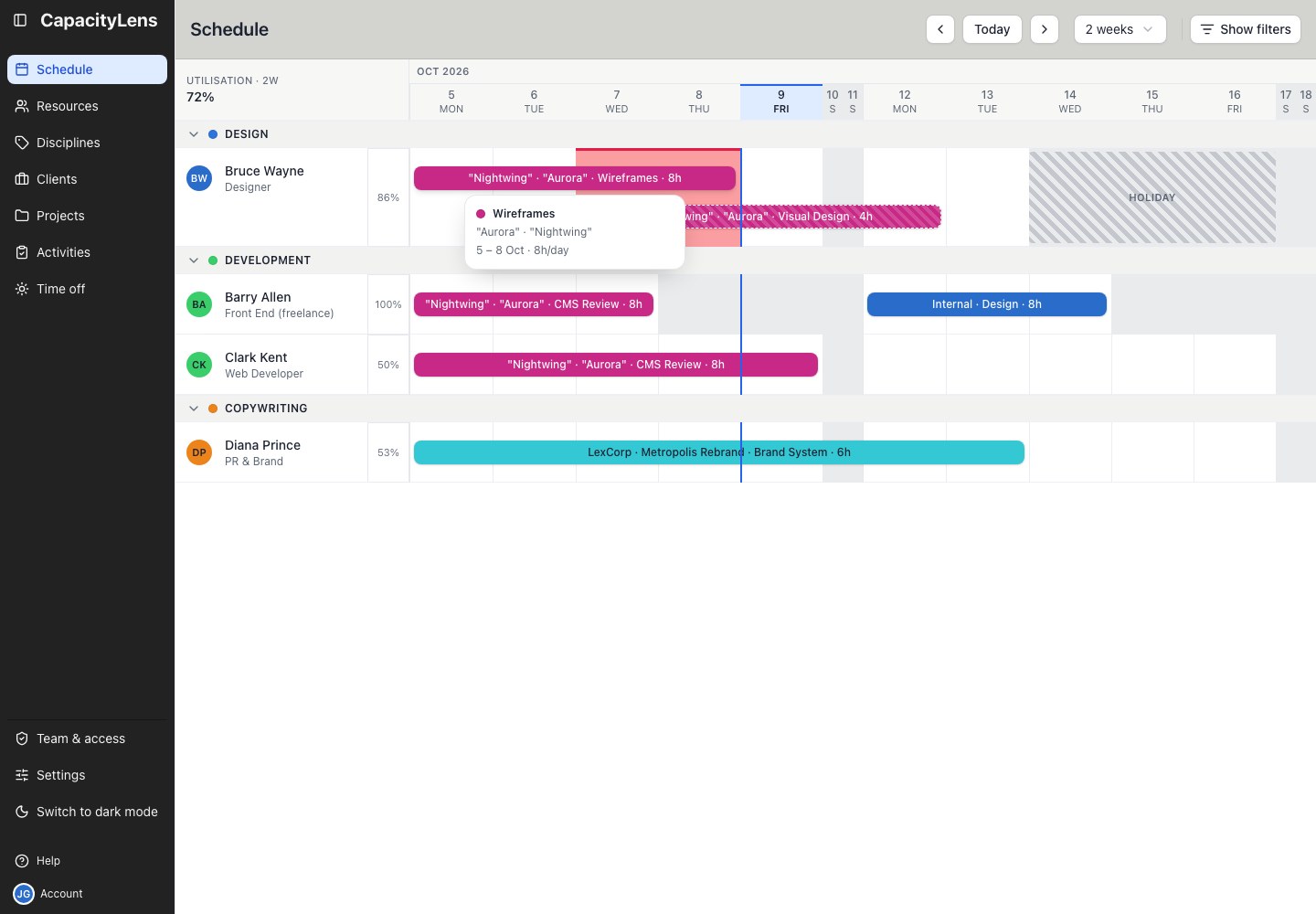The image size is (1316, 914).
Task: Open the Resources page
Action: click(x=87, y=106)
